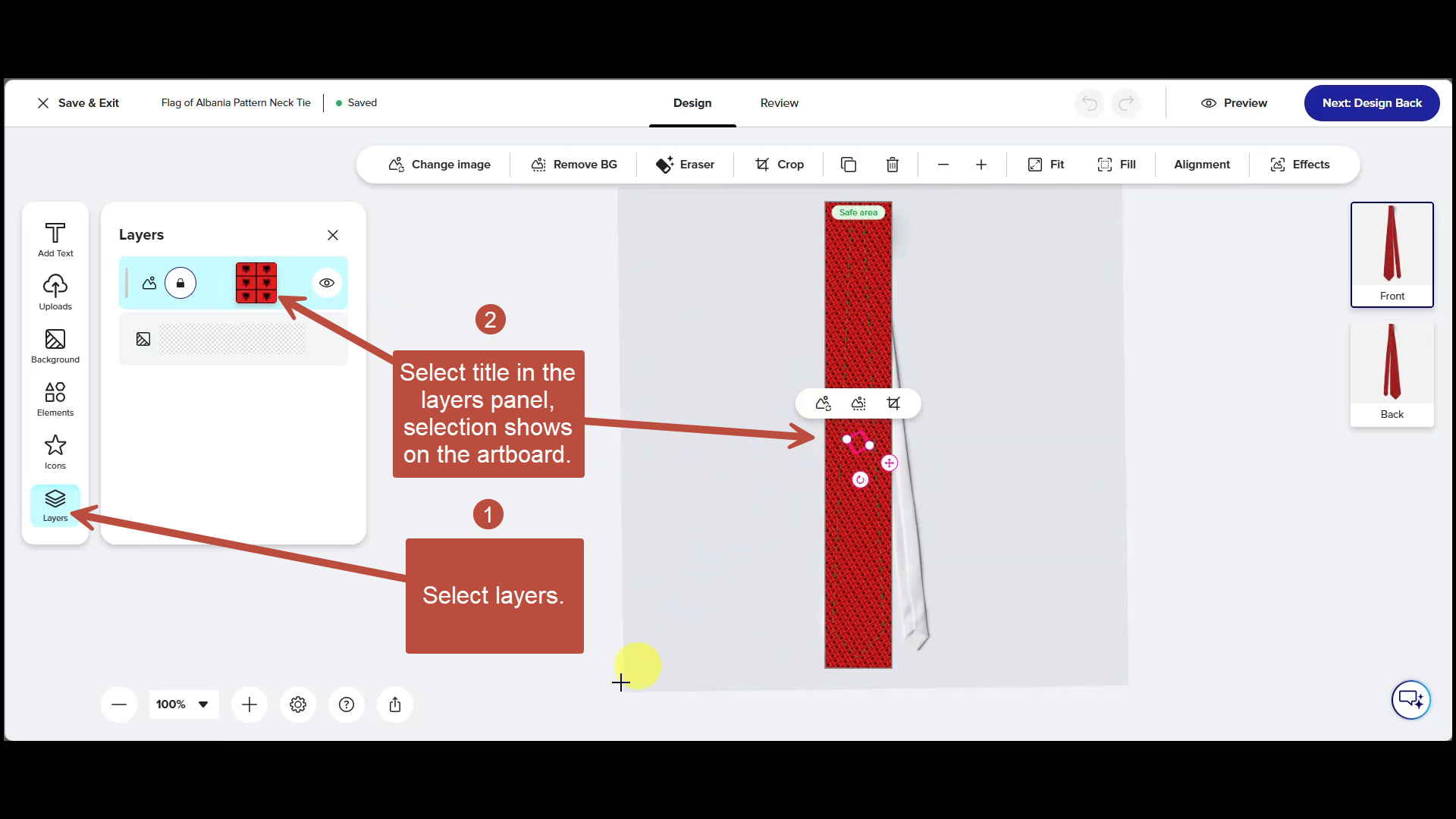
Task: Open the Icons panel
Action: click(55, 452)
